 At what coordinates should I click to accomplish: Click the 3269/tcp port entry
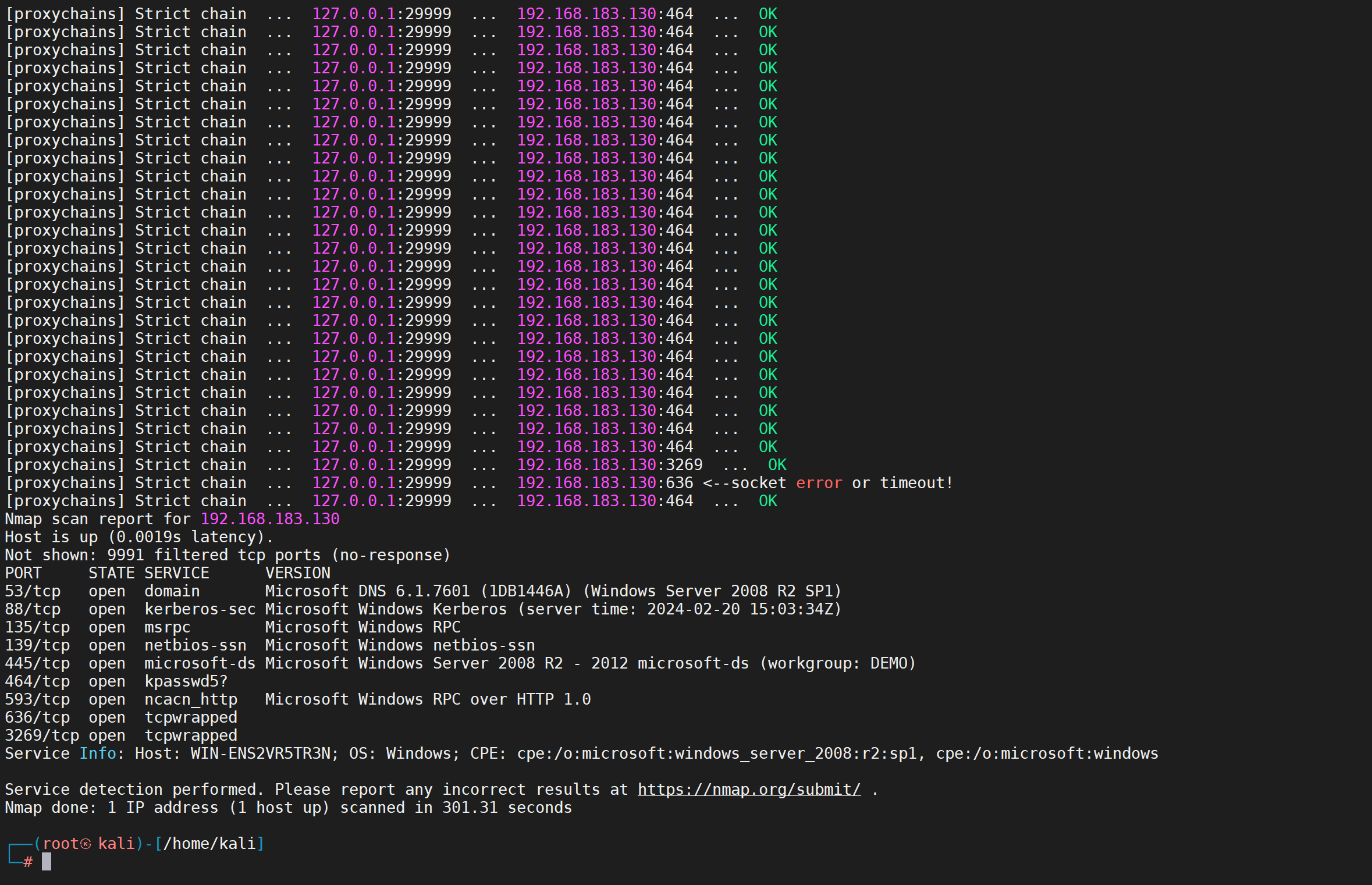pos(42,735)
